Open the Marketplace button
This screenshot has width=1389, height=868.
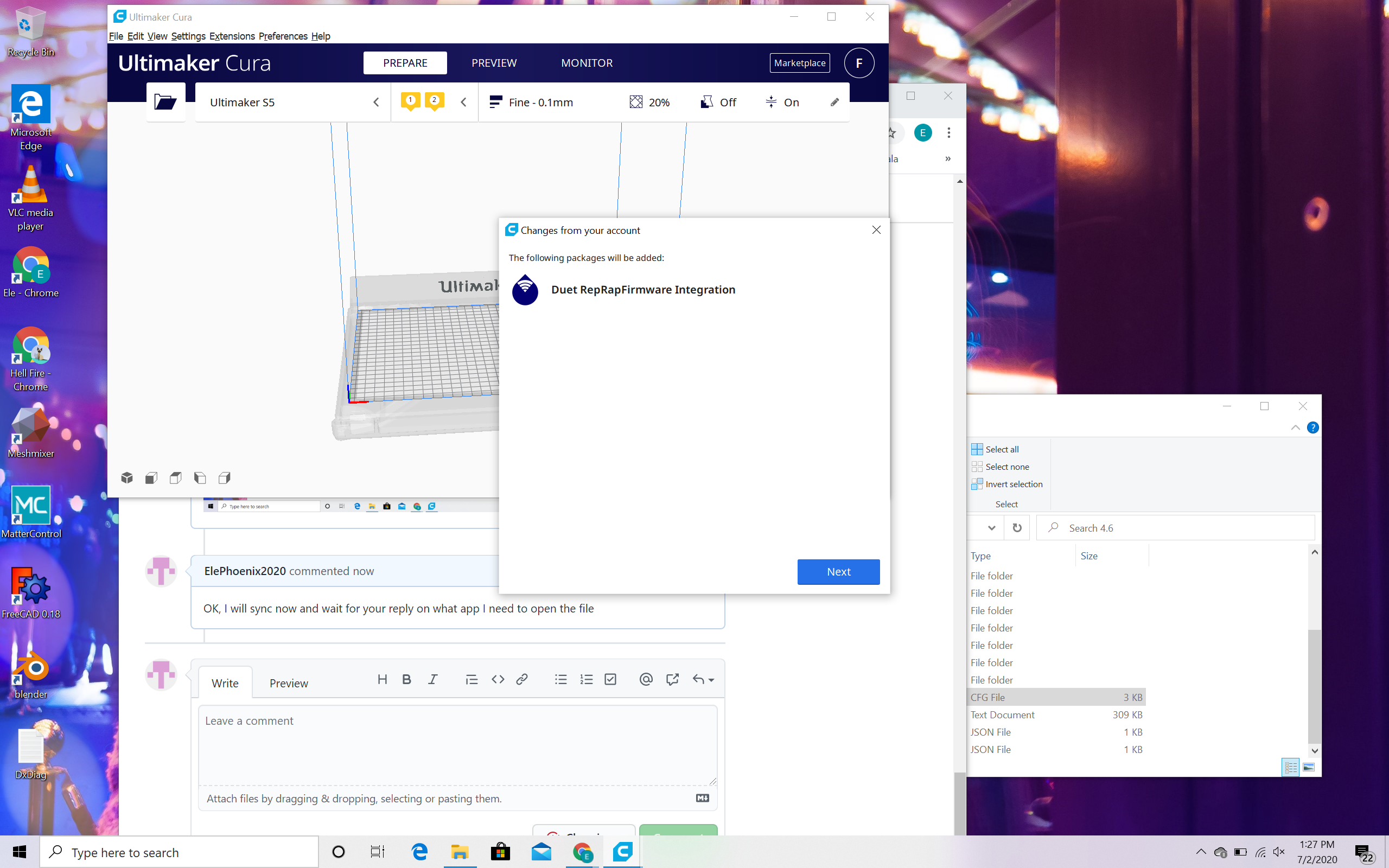(799, 63)
